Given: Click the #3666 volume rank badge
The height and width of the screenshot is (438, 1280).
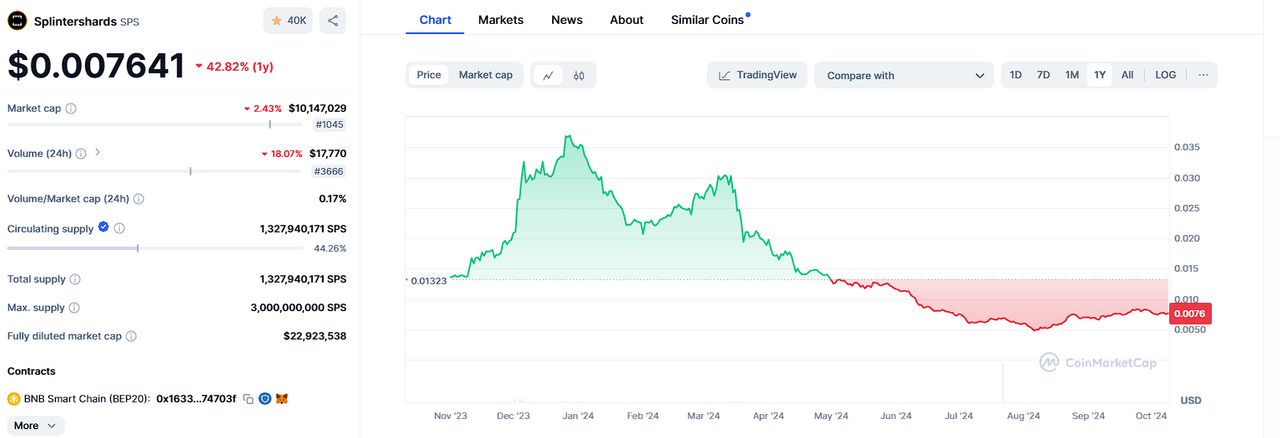Looking at the screenshot, I should pyautogui.click(x=329, y=171).
